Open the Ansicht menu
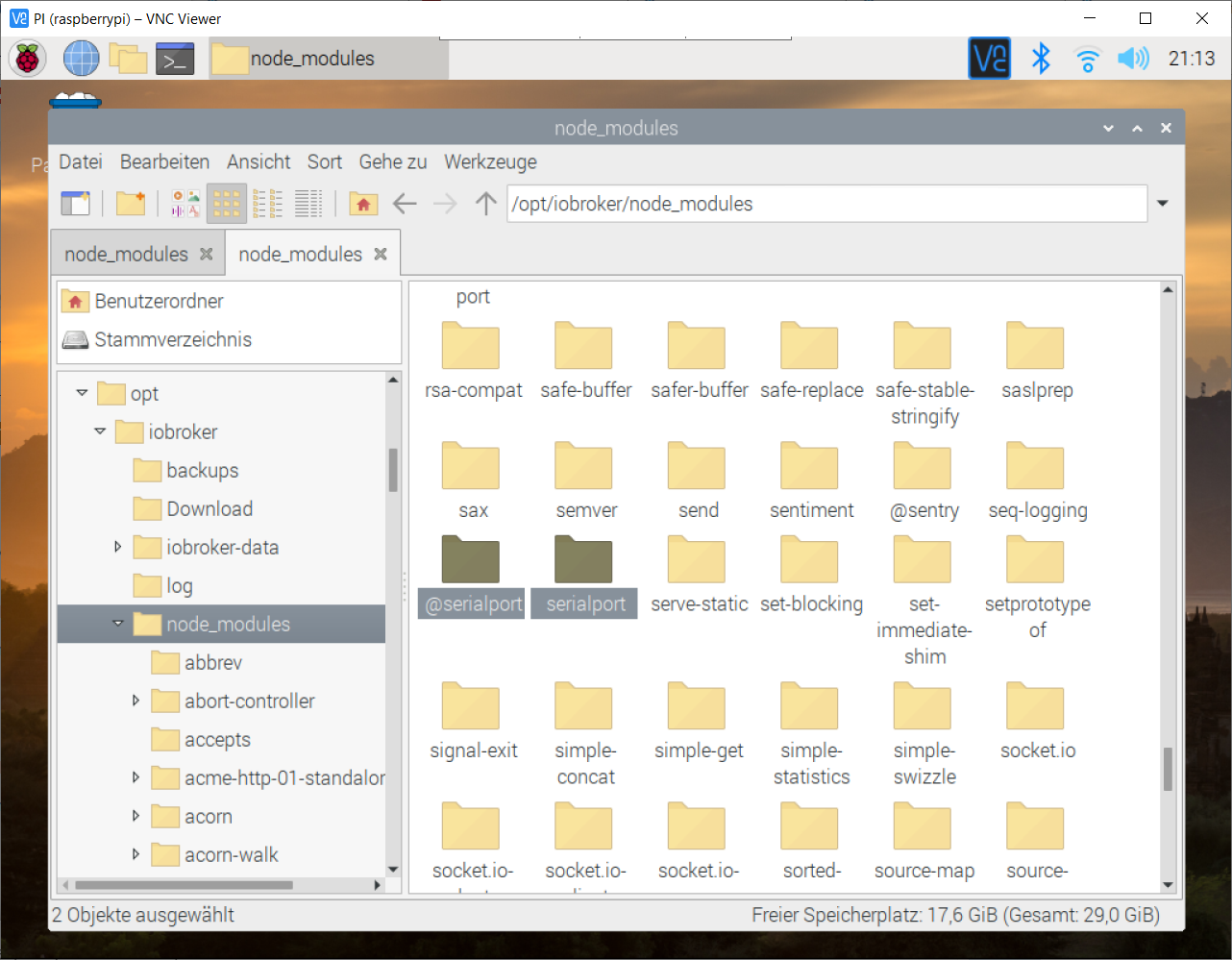1232x960 pixels. point(259,161)
